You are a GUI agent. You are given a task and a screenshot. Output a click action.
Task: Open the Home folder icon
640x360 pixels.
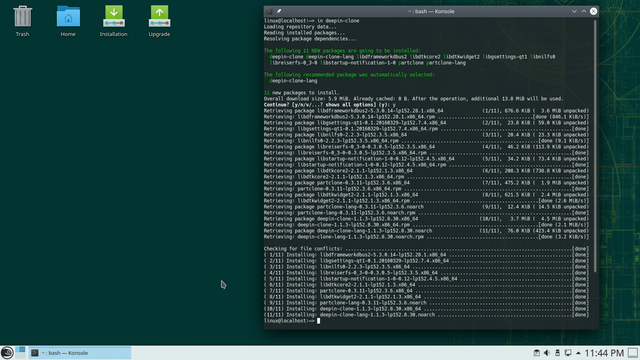[68, 21]
